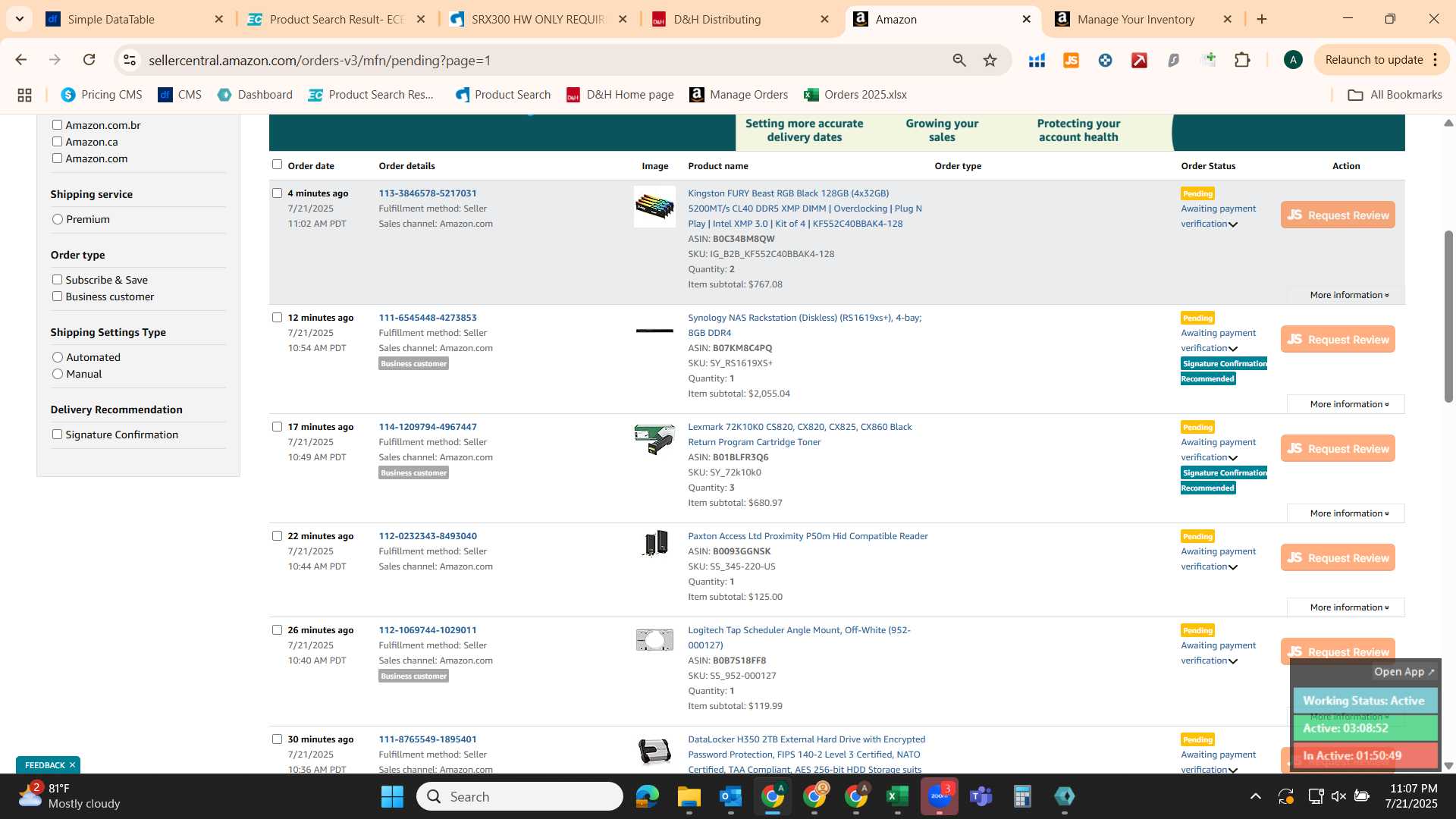This screenshot has width=1456, height=819.
Task: Close the Simple DataTable tab
Action: tap(219, 19)
